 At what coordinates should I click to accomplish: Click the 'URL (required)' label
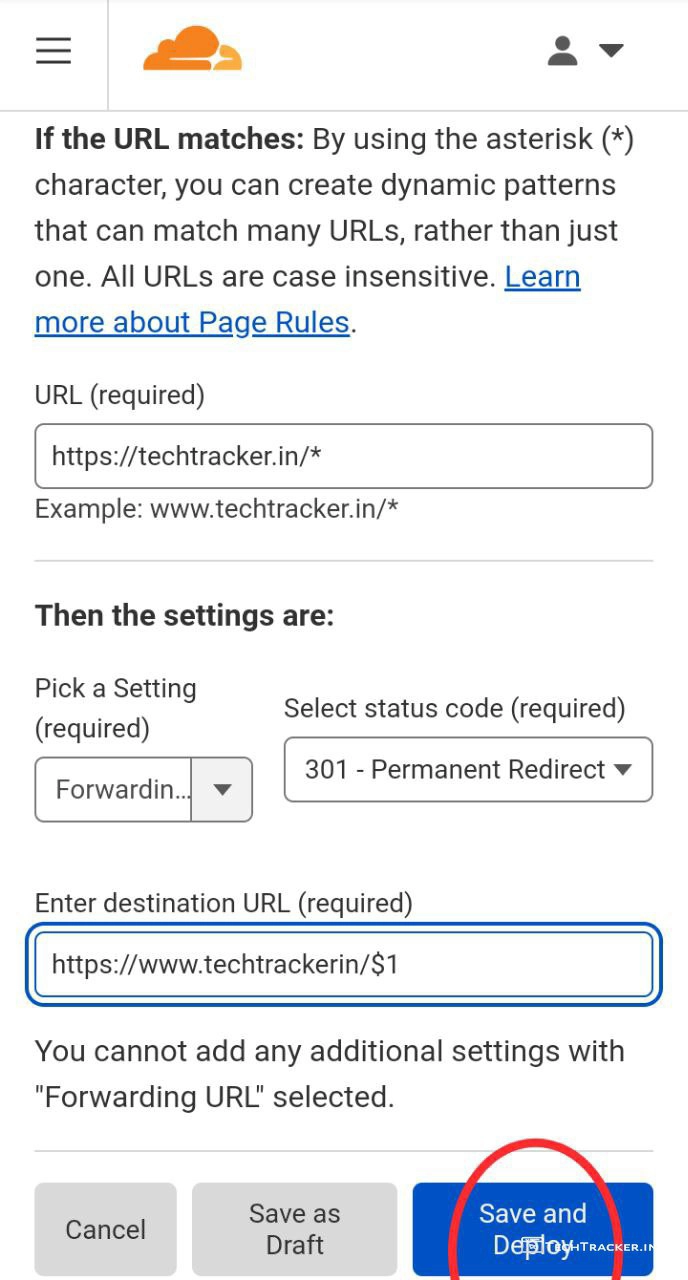(119, 395)
